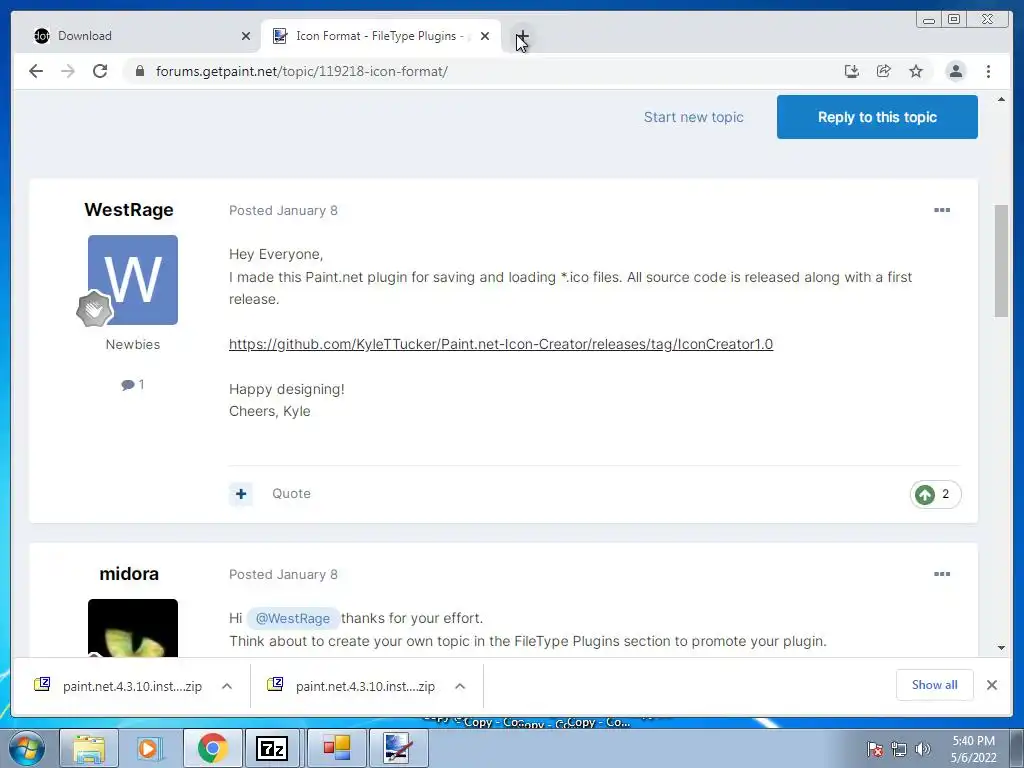Close the Download tab
The width and height of the screenshot is (1024, 768).
point(246,36)
